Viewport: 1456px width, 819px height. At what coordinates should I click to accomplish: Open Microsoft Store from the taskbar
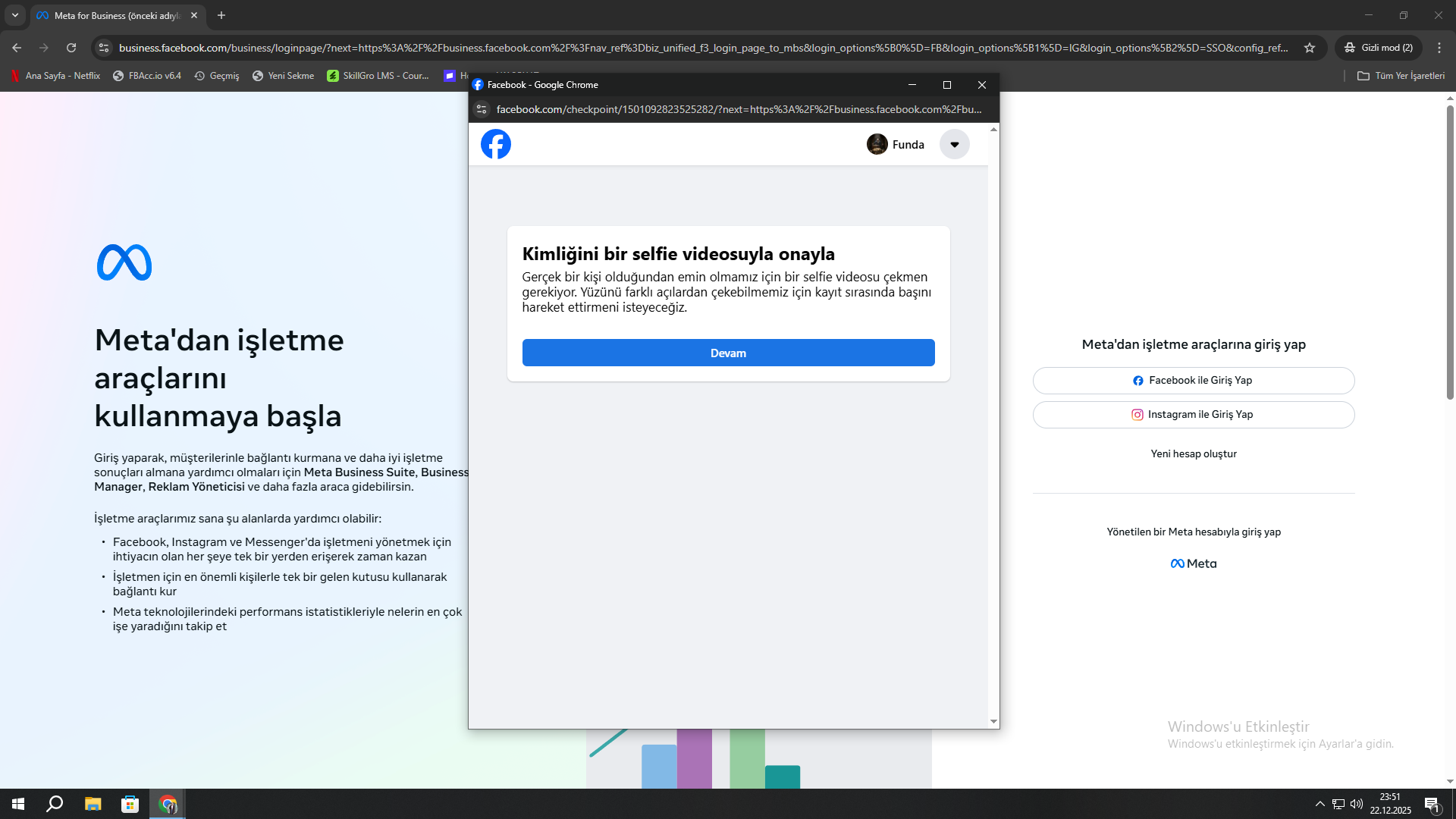click(x=130, y=804)
